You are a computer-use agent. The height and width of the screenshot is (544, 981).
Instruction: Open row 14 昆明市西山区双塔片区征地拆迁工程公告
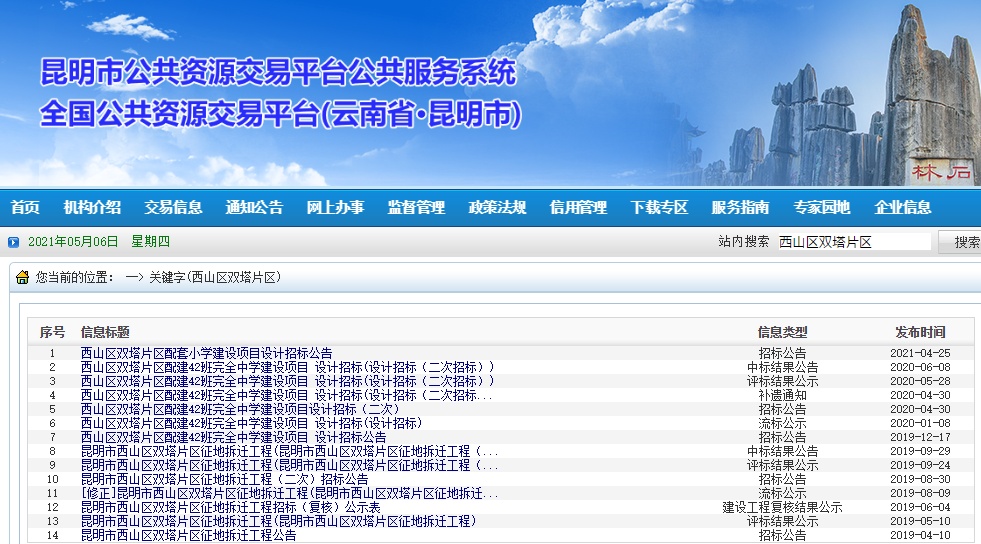click(x=189, y=535)
